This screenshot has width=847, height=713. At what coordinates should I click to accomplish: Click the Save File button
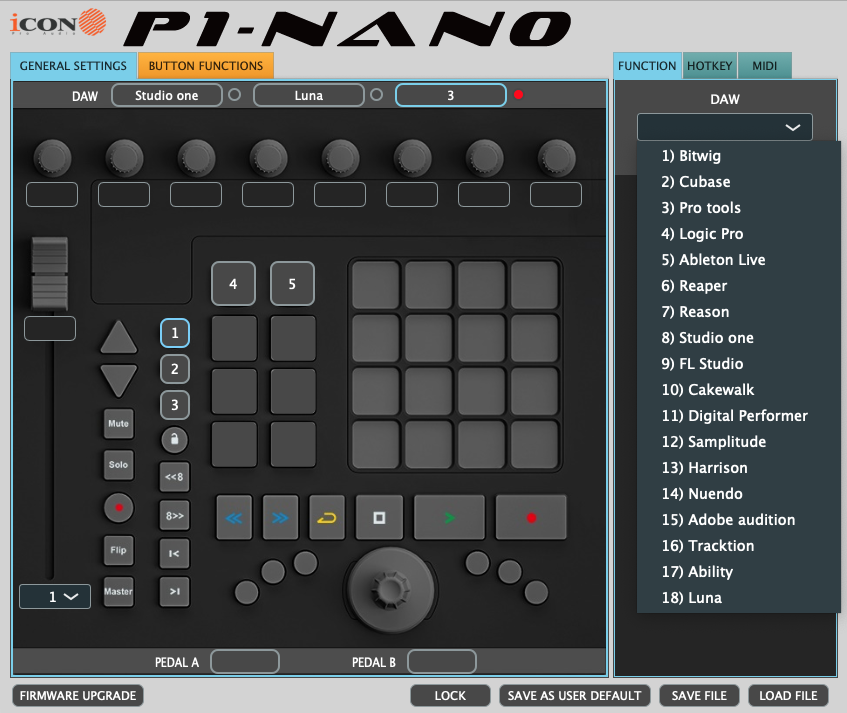click(699, 695)
